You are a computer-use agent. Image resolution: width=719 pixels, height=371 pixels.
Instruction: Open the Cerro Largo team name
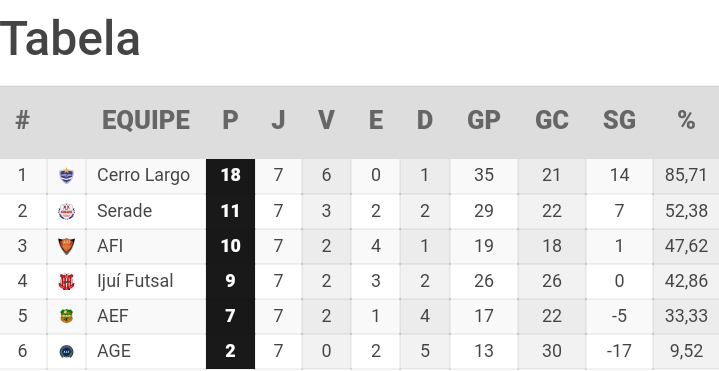click(144, 175)
